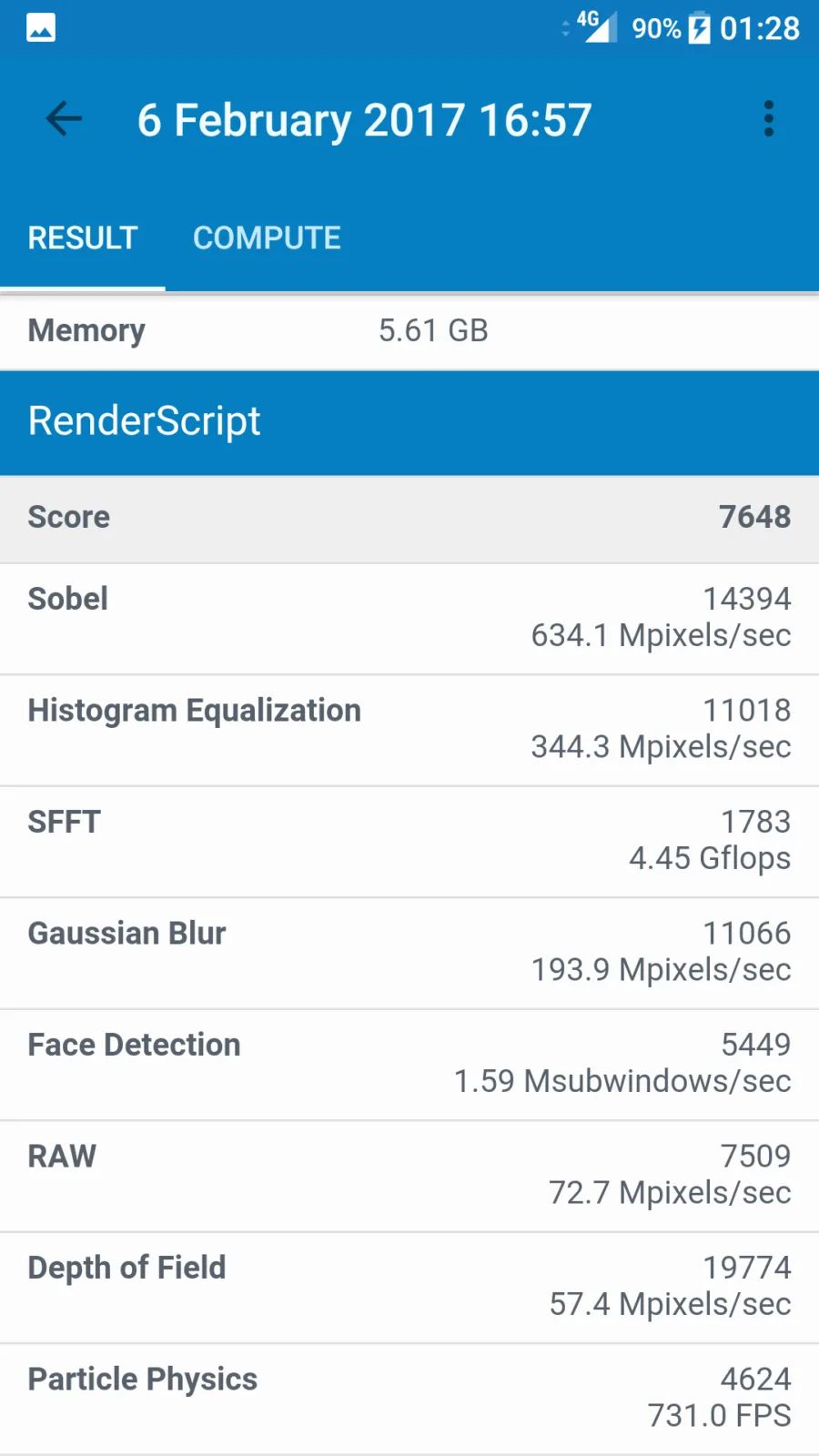Viewport: 819px width, 1456px height.
Task: Open the Histogram Equalization result row
Action: 409,730
